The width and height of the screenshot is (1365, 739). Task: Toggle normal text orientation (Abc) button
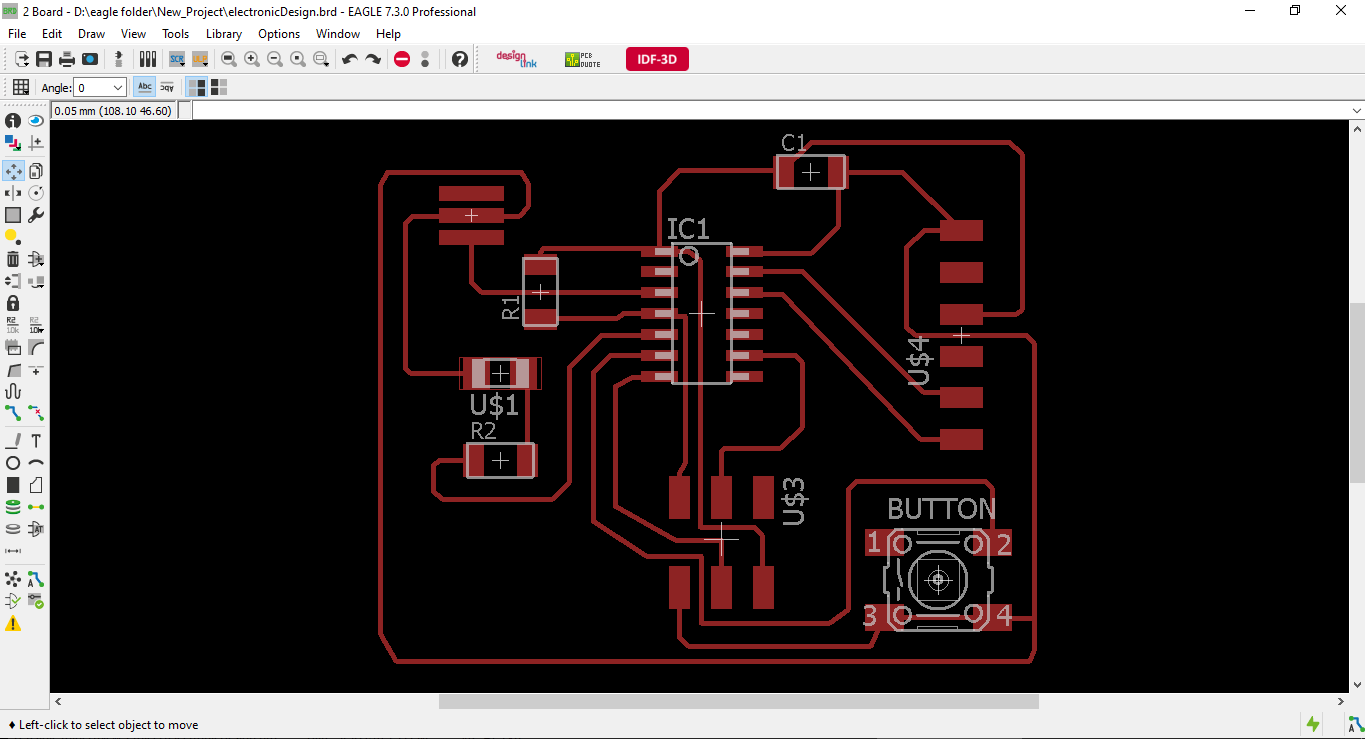click(145, 87)
